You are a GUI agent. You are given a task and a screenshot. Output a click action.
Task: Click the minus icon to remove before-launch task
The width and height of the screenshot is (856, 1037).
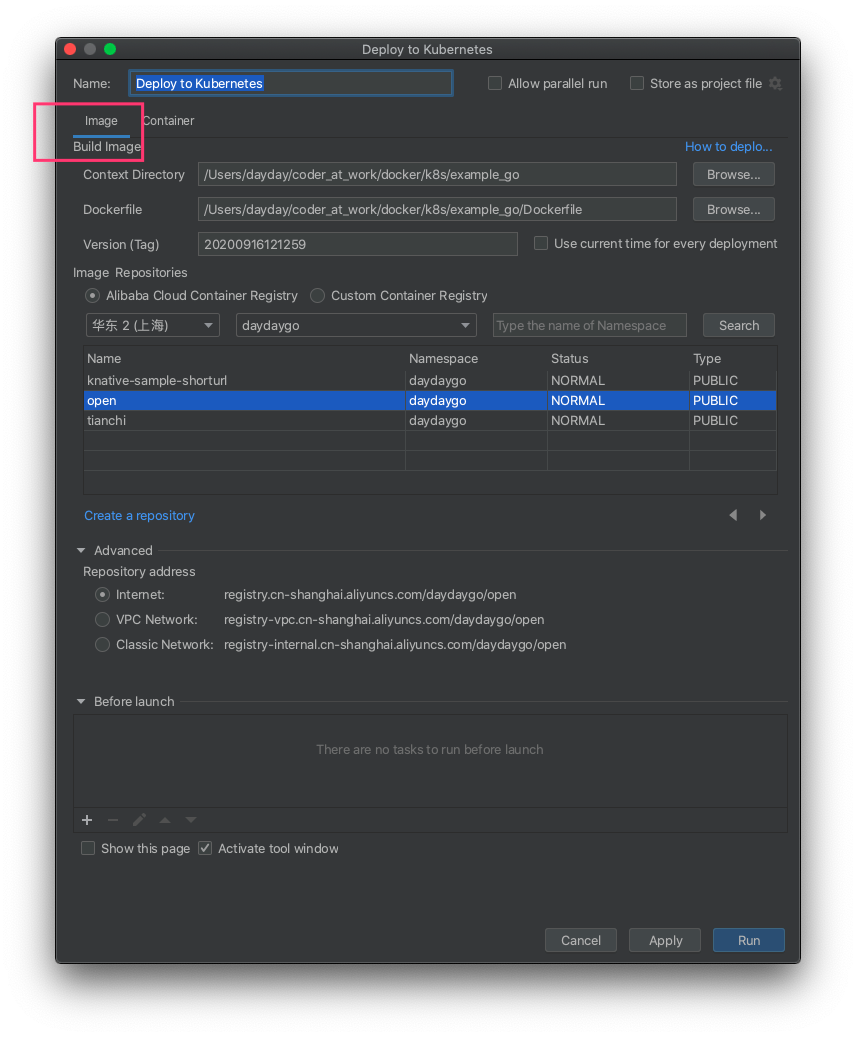tap(113, 820)
